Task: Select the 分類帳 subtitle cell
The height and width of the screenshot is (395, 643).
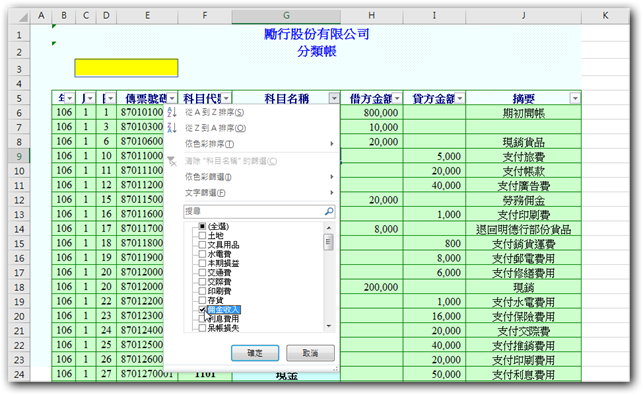Action: [x=317, y=51]
